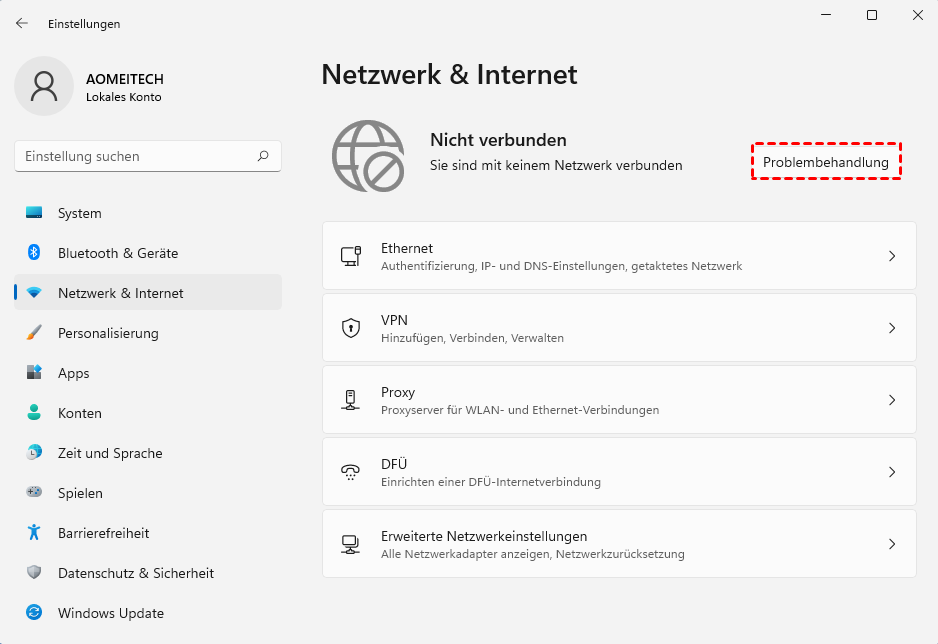Image resolution: width=938 pixels, height=644 pixels.
Task: Open the System menu item
Action: point(80,213)
